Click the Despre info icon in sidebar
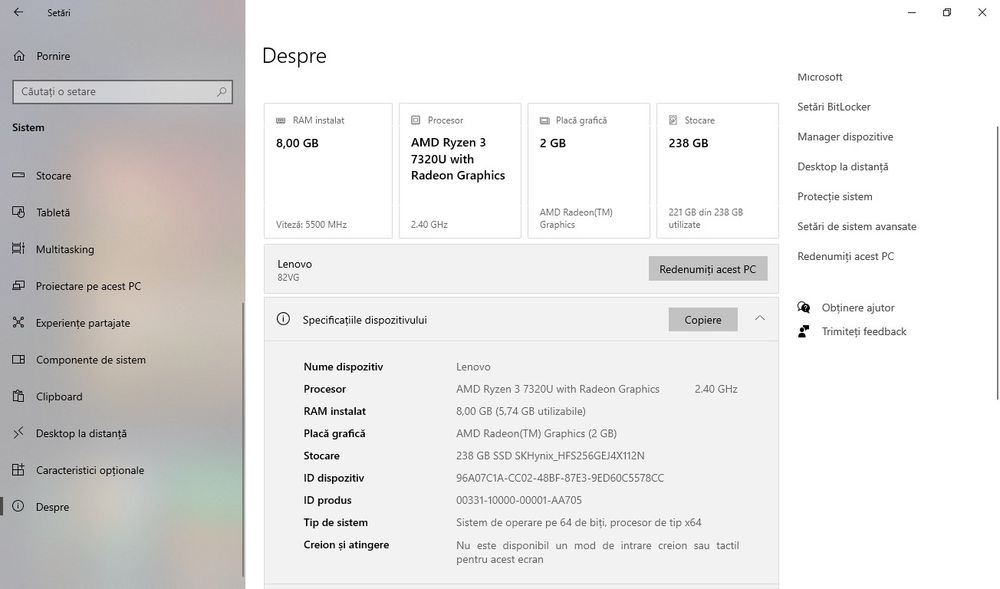 (18, 506)
